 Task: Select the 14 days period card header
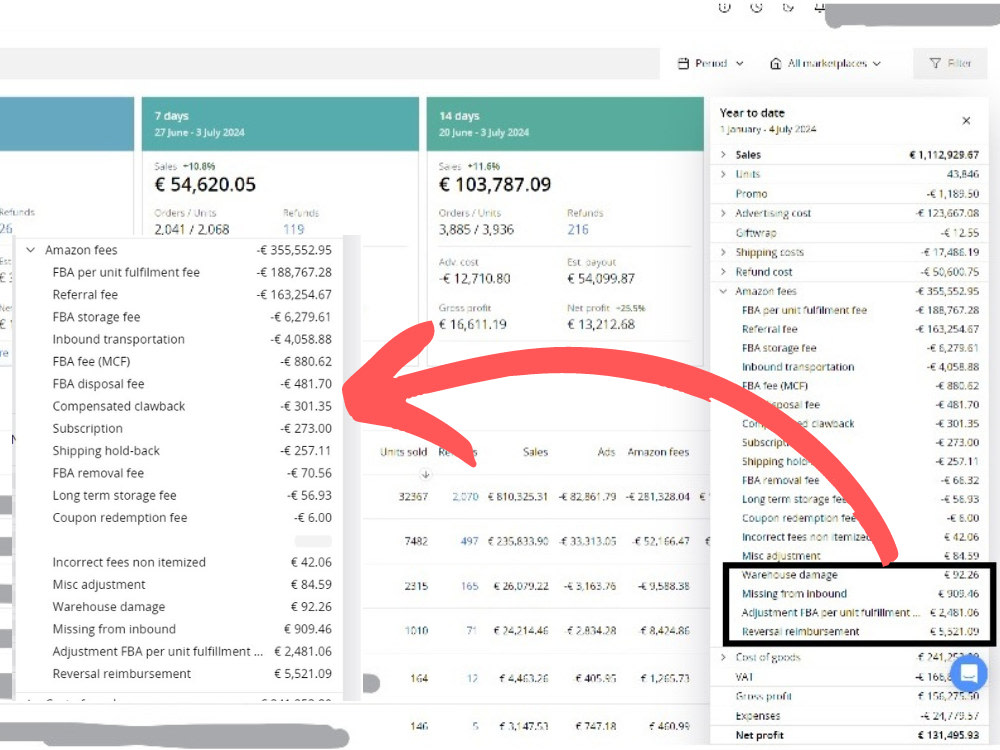tap(564, 124)
